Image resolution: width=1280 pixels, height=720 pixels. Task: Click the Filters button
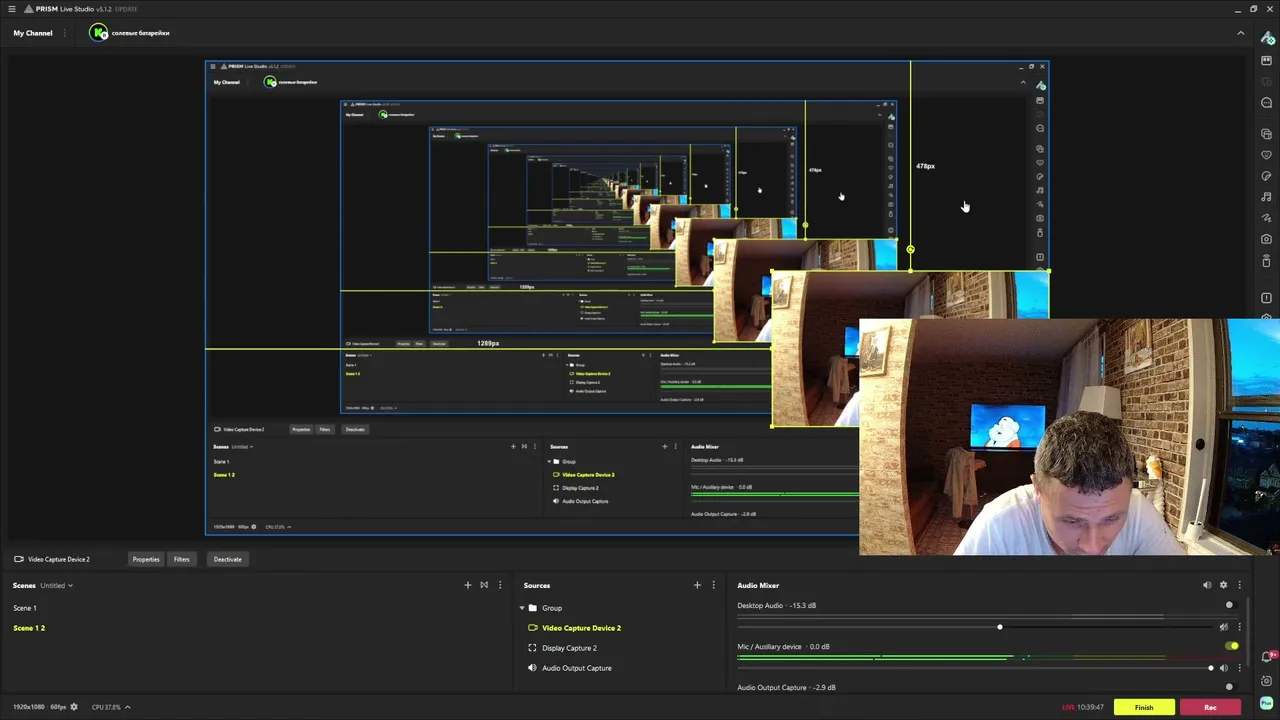point(181,559)
